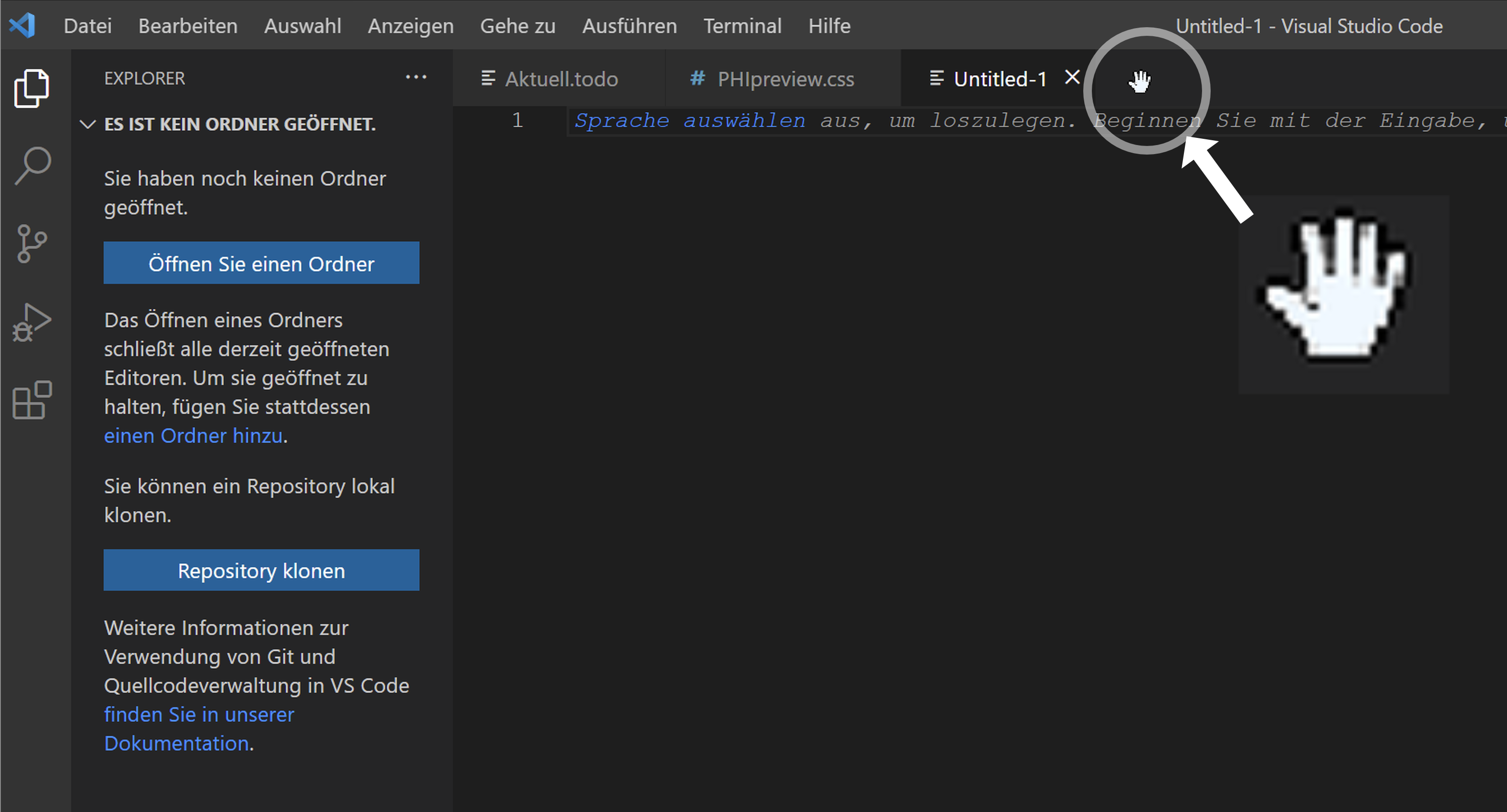This screenshot has height=812, width=1507.
Task: Click 'Untitled-1 - Visual Studio Code' window title
Action: [1309, 26]
